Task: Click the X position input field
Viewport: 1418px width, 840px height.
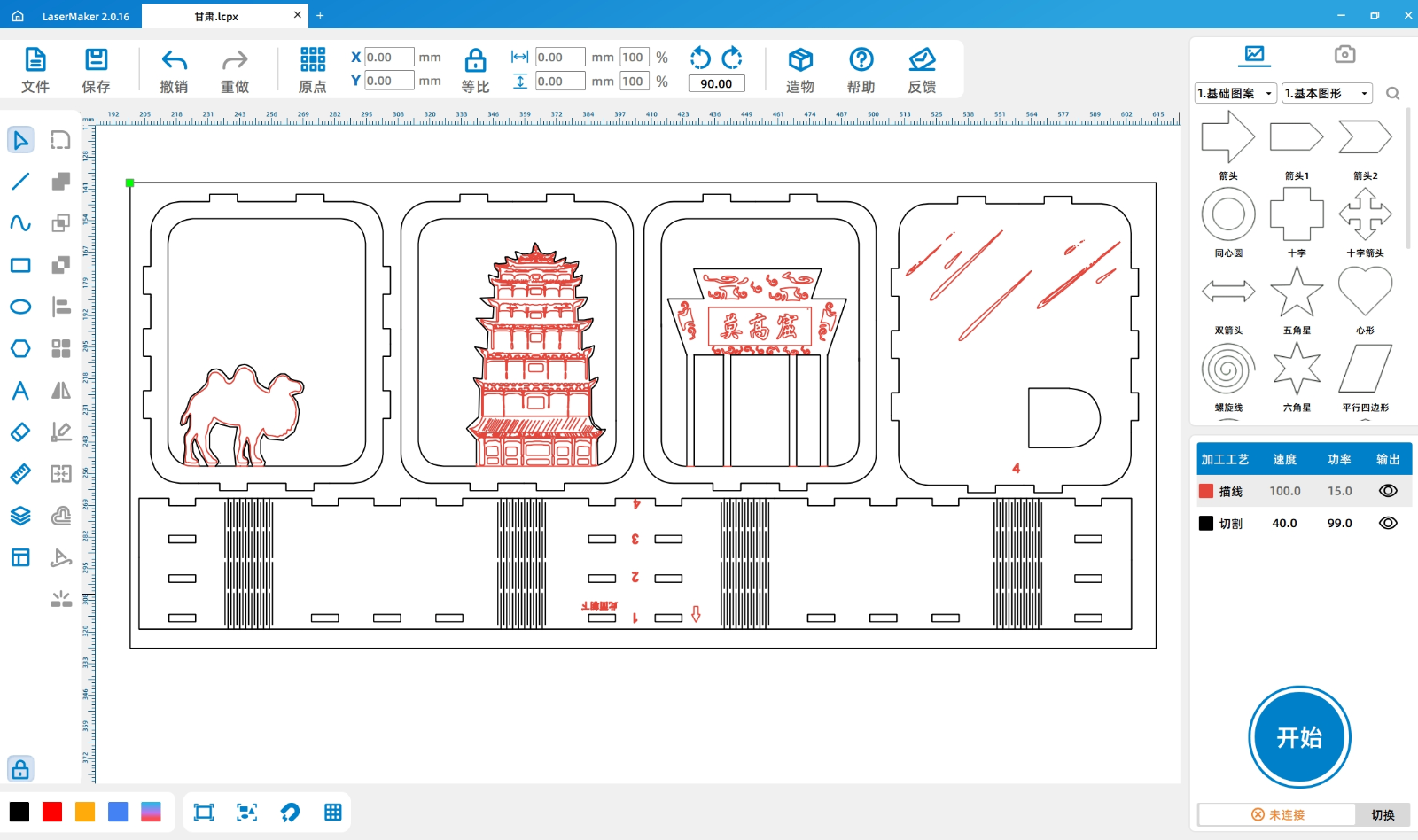Action: coord(389,57)
